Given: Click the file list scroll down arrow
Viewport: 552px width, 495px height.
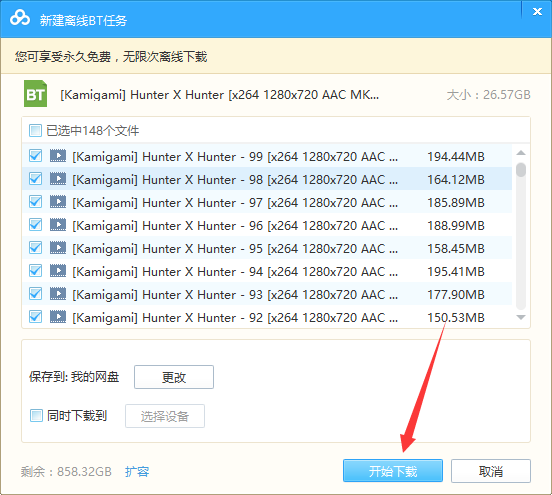Looking at the screenshot, I should click(521, 317).
